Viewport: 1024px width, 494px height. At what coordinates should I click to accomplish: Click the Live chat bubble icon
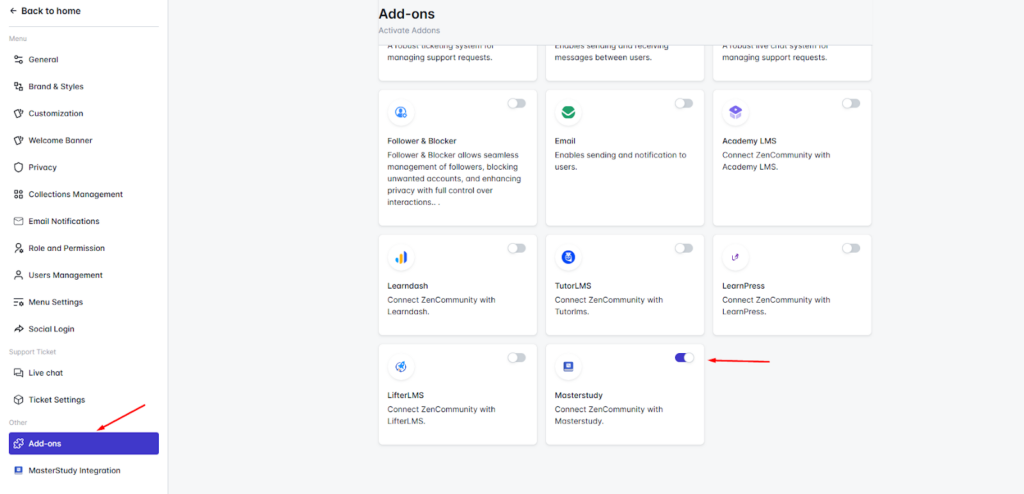[18, 372]
